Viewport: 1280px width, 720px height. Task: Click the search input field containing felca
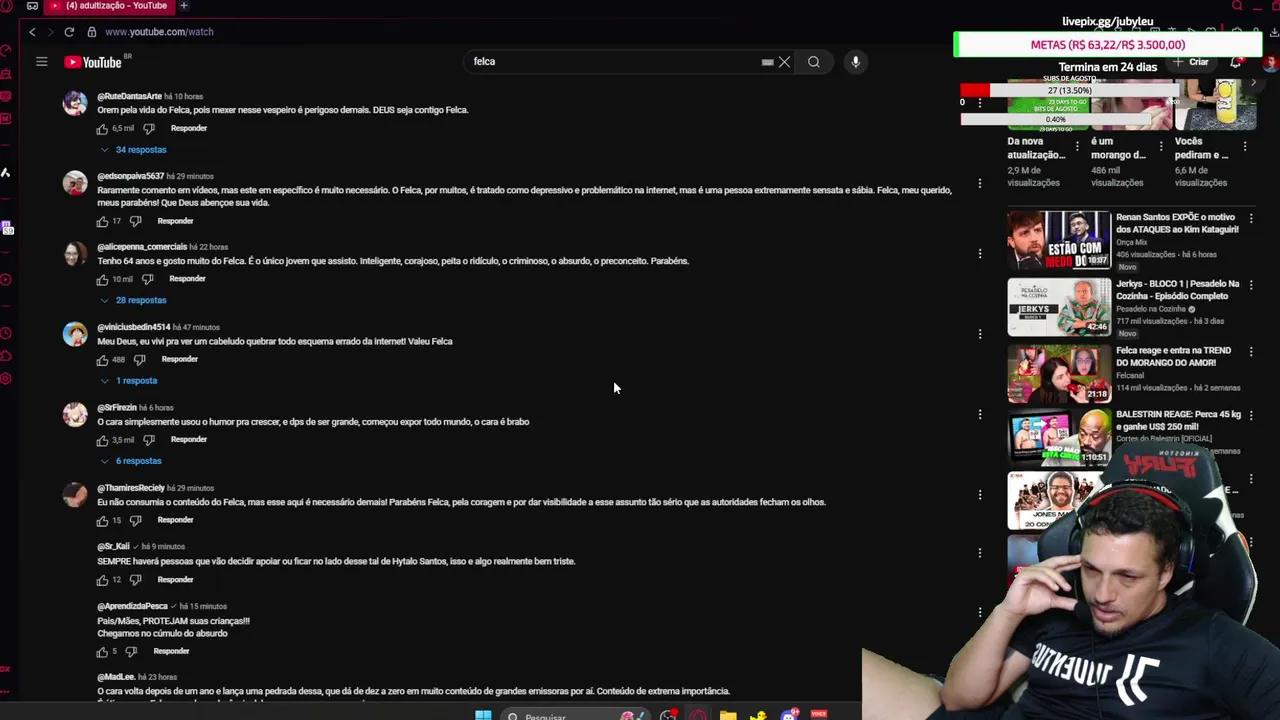pyautogui.click(x=615, y=62)
